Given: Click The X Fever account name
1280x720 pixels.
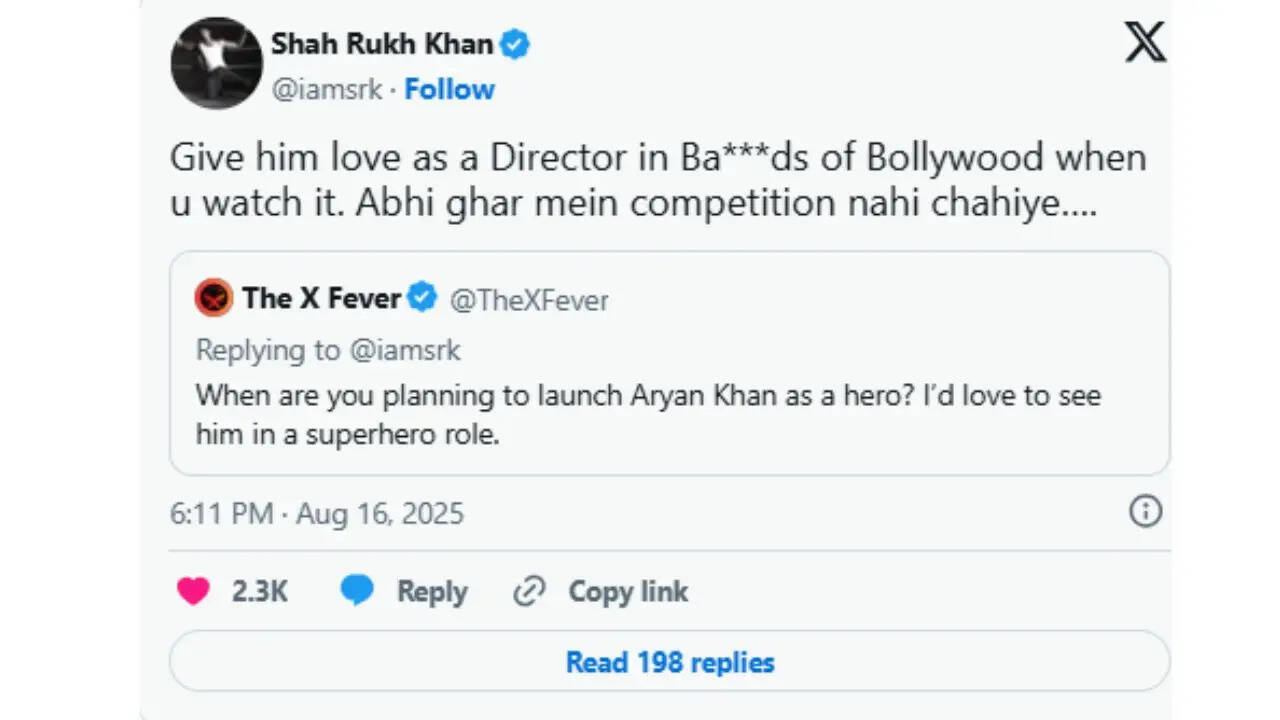Looking at the screenshot, I should pos(322,298).
